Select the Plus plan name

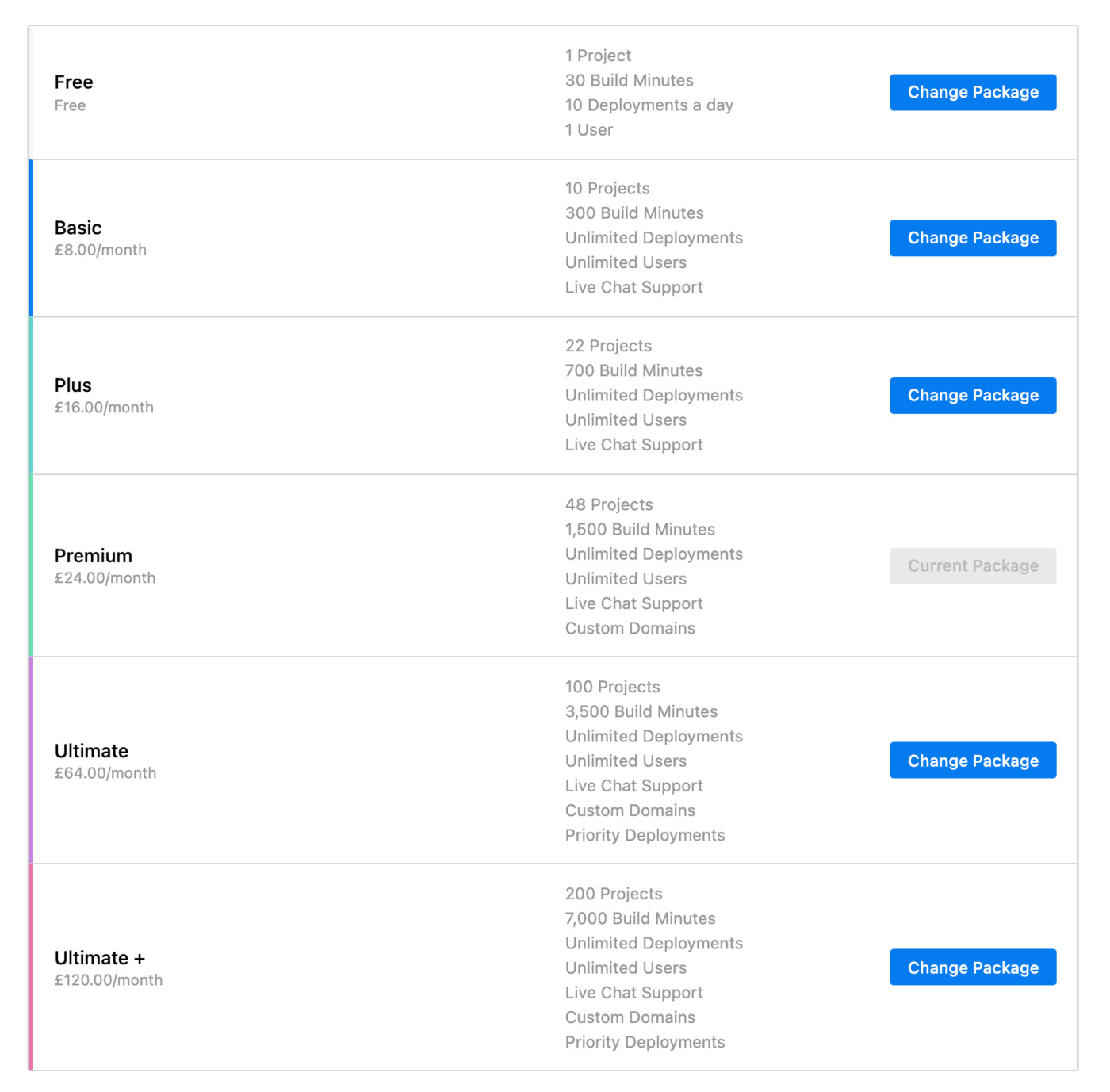73,385
